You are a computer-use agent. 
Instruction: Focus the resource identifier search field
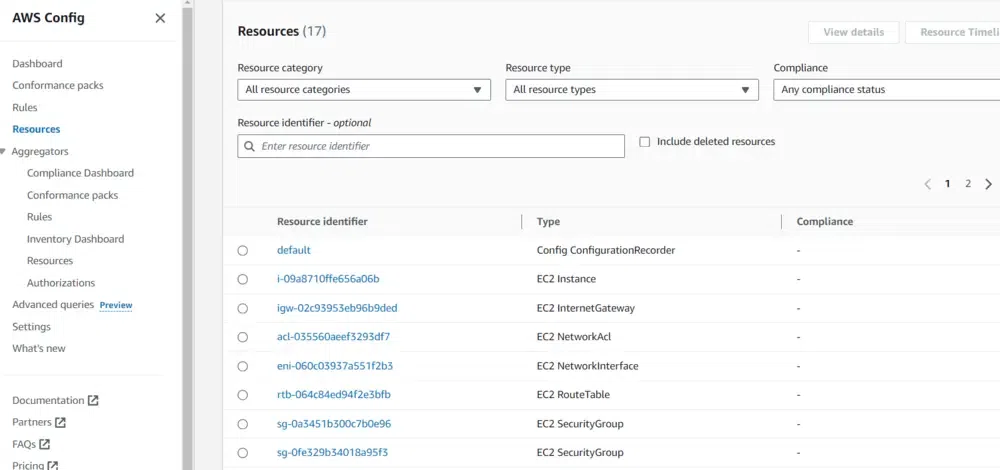pyautogui.click(x=430, y=146)
